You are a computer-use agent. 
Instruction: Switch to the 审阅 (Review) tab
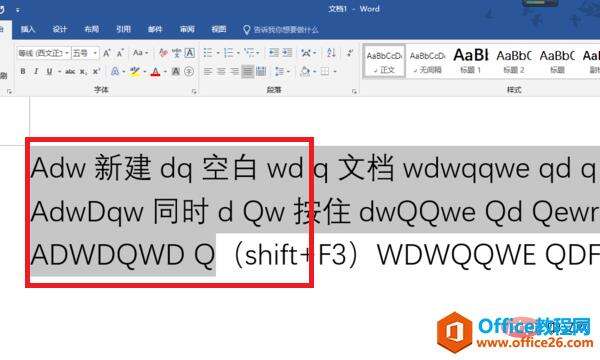click(187, 29)
